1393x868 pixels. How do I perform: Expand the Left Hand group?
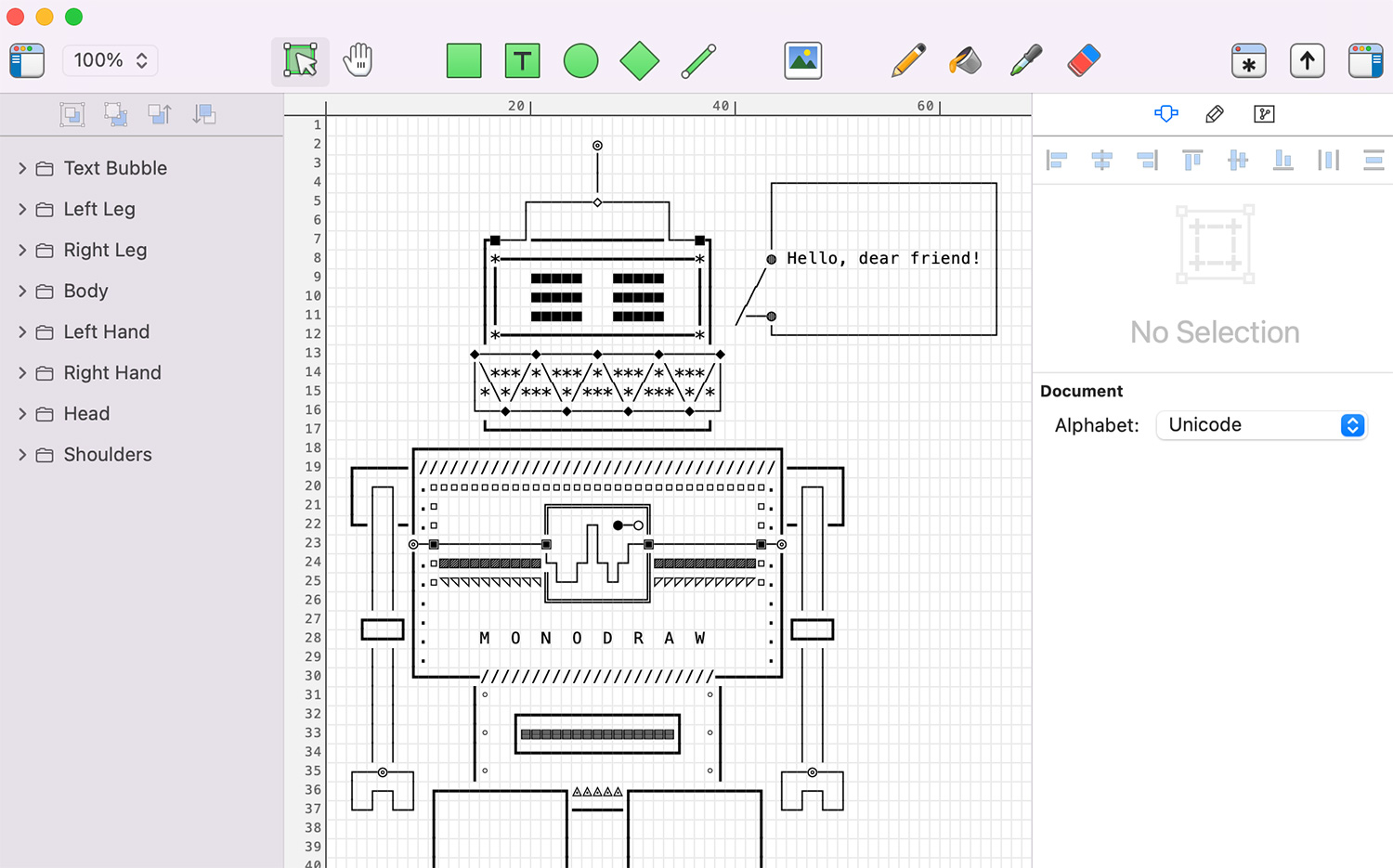point(22,331)
